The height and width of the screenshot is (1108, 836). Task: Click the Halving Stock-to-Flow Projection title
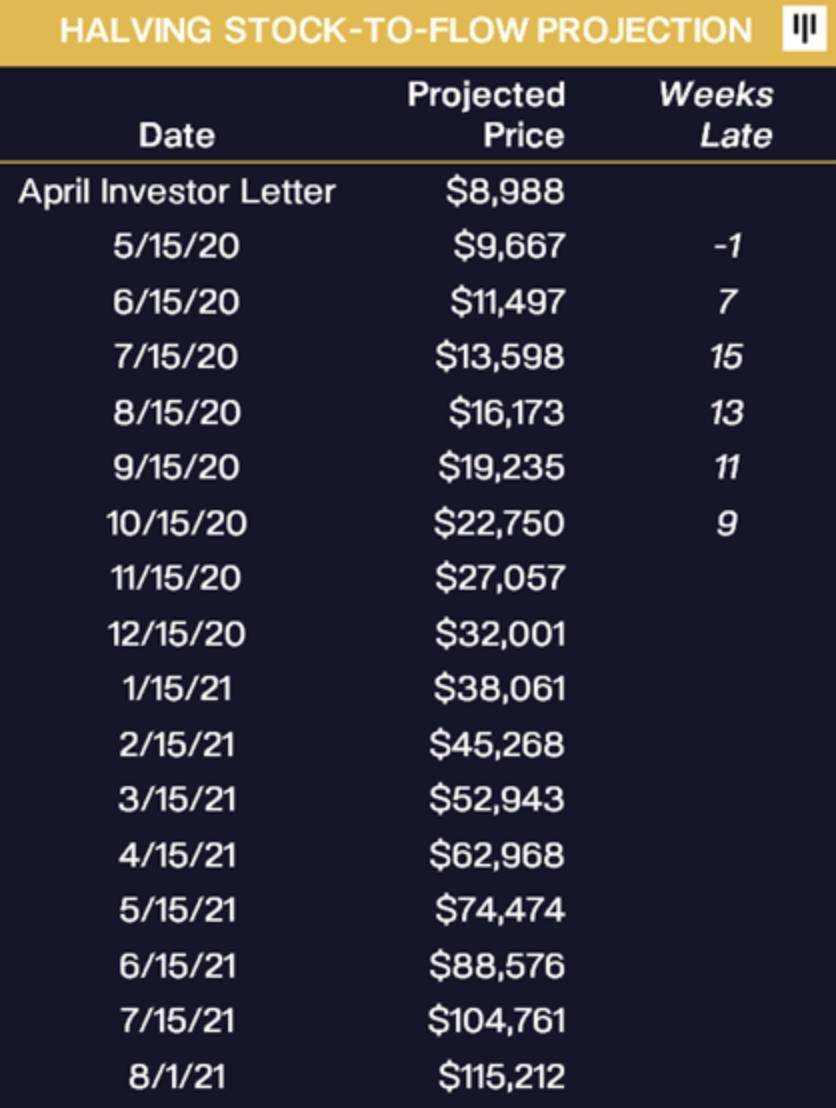tap(405, 30)
